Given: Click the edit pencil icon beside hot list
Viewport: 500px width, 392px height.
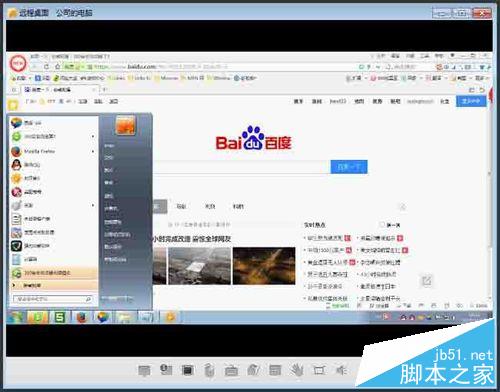Looking at the screenshot, I should click(x=427, y=281).
